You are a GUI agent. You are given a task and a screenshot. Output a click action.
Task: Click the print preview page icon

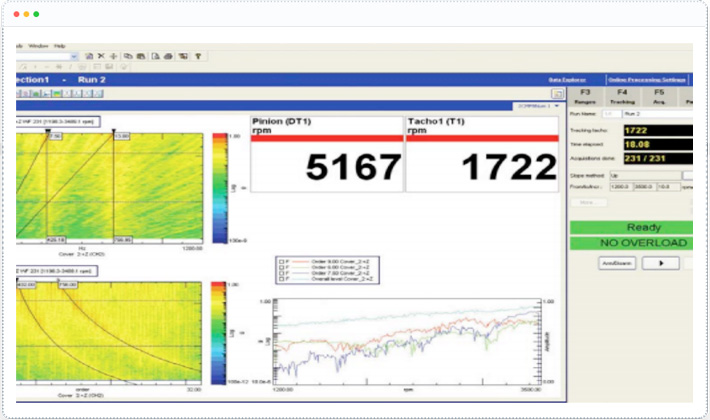pyautogui.click(x=154, y=56)
